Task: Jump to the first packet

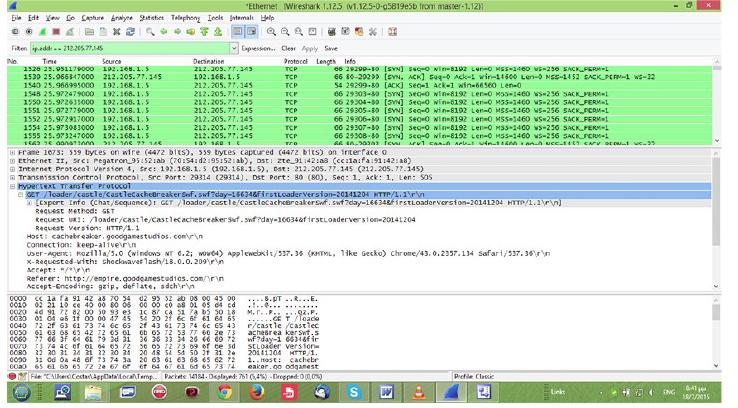Action: point(204,32)
